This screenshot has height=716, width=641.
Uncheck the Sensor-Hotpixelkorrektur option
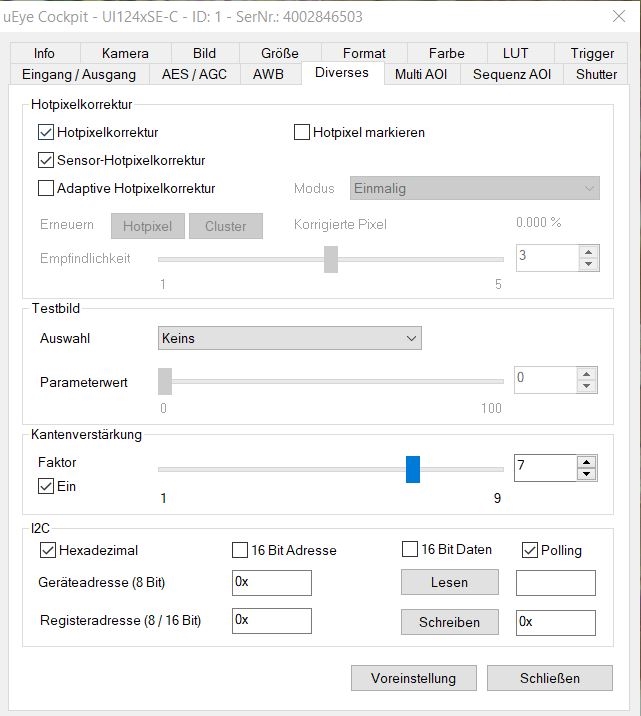pos(46,160)
